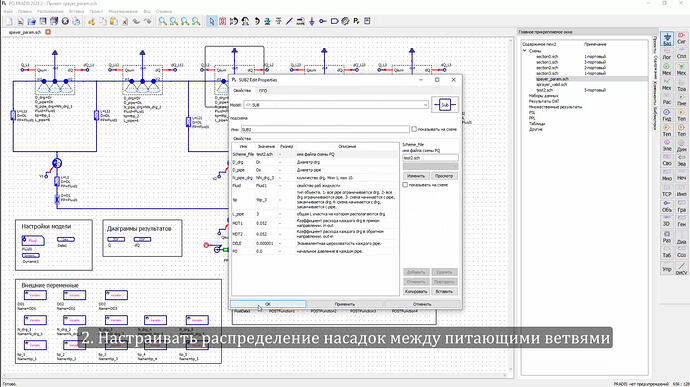Select the P0 property row
The height and width of the screenshot is (387, 690).
(x=315, y=251)
